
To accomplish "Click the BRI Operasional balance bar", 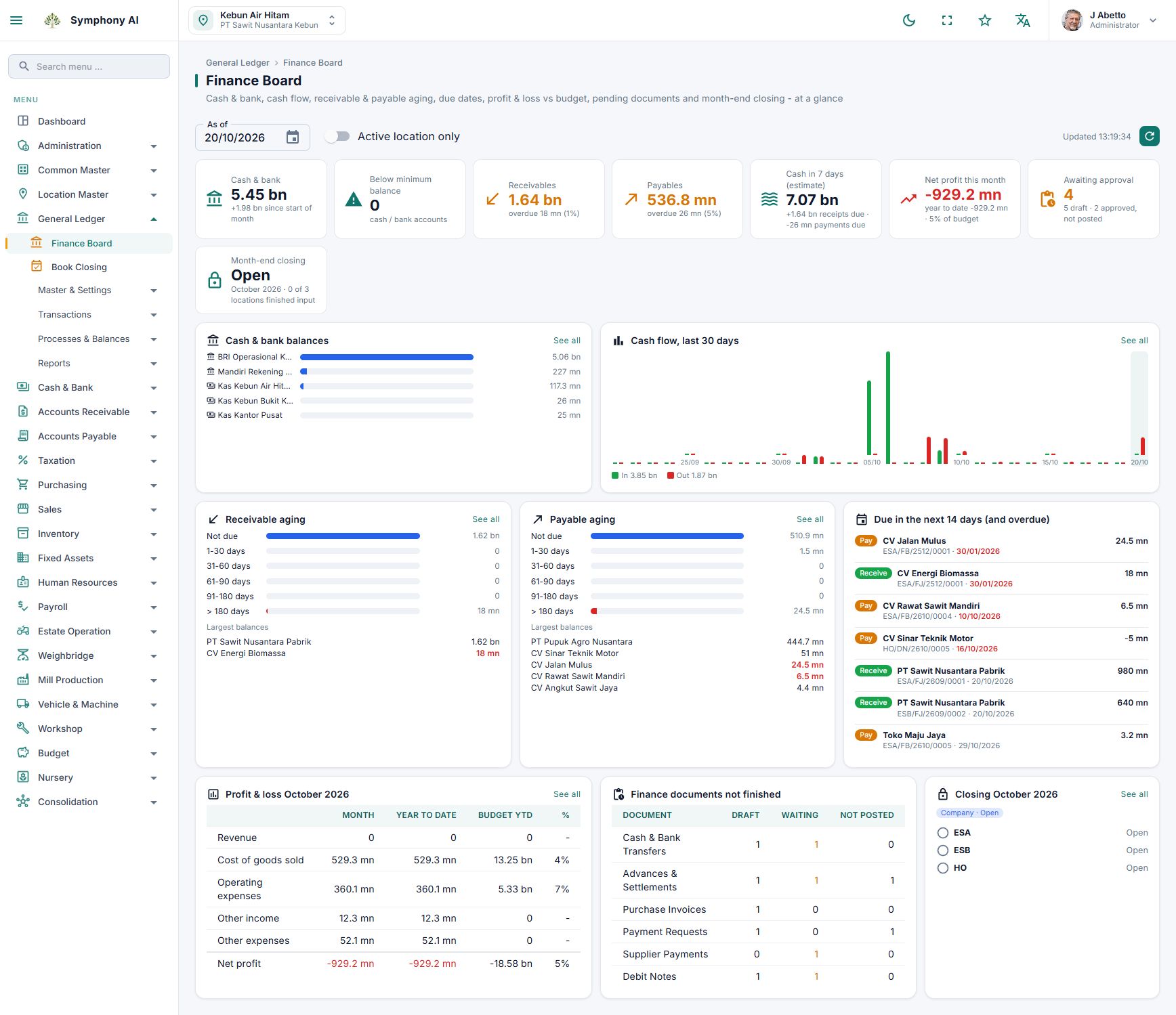I will 386,357.
